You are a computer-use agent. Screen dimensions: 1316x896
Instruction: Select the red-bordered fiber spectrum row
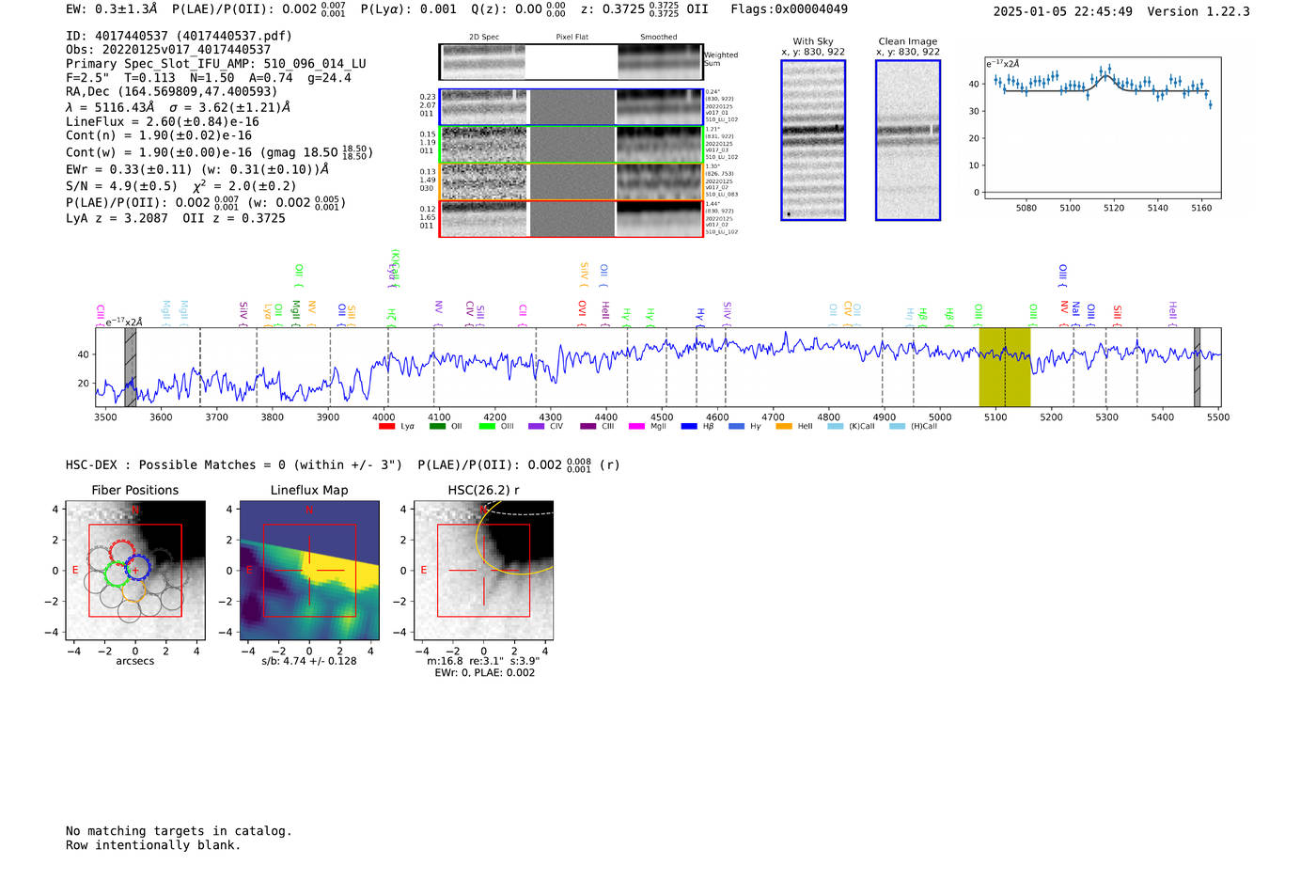click(572, 218)
